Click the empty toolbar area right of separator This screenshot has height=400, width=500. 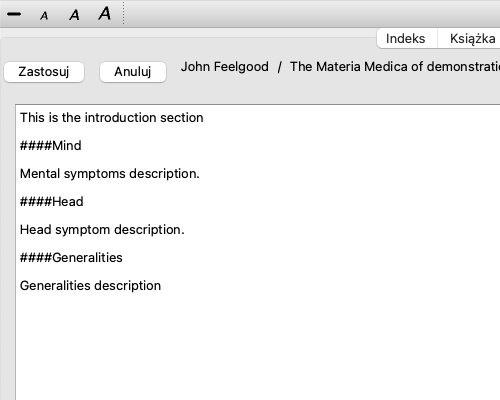[312, 13]
